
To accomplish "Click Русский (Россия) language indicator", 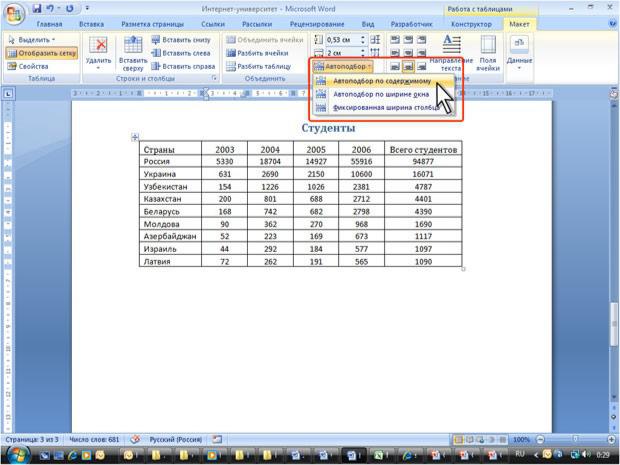I will click(x=176, y=439).
